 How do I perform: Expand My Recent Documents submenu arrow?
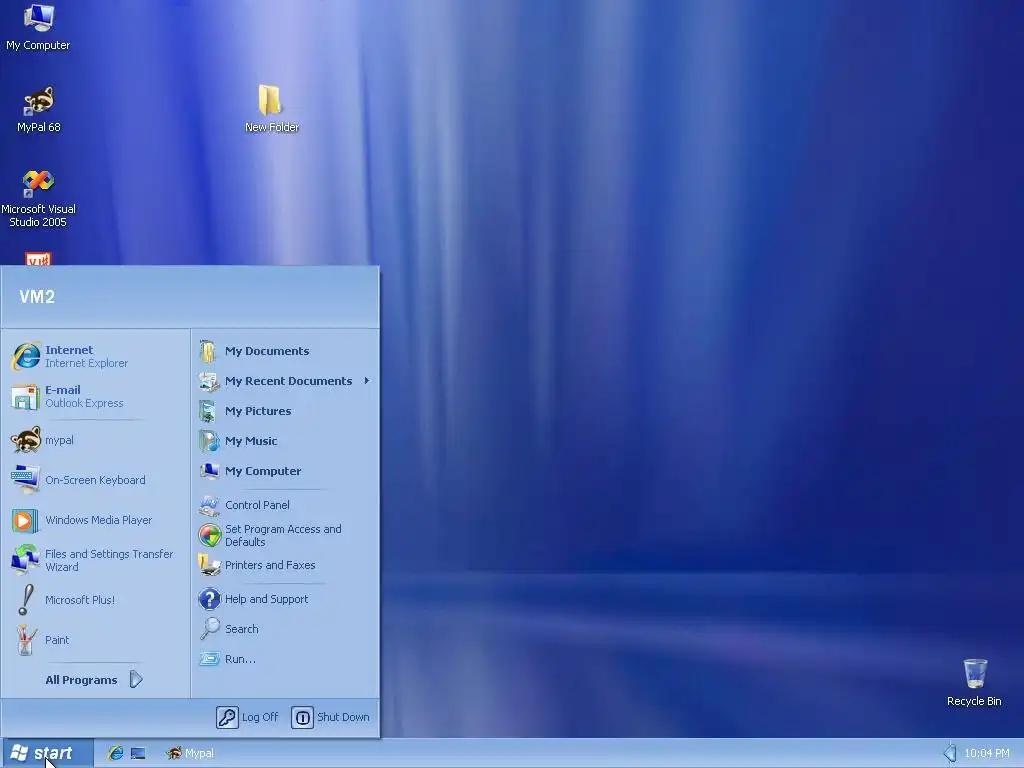pos(366,381)
